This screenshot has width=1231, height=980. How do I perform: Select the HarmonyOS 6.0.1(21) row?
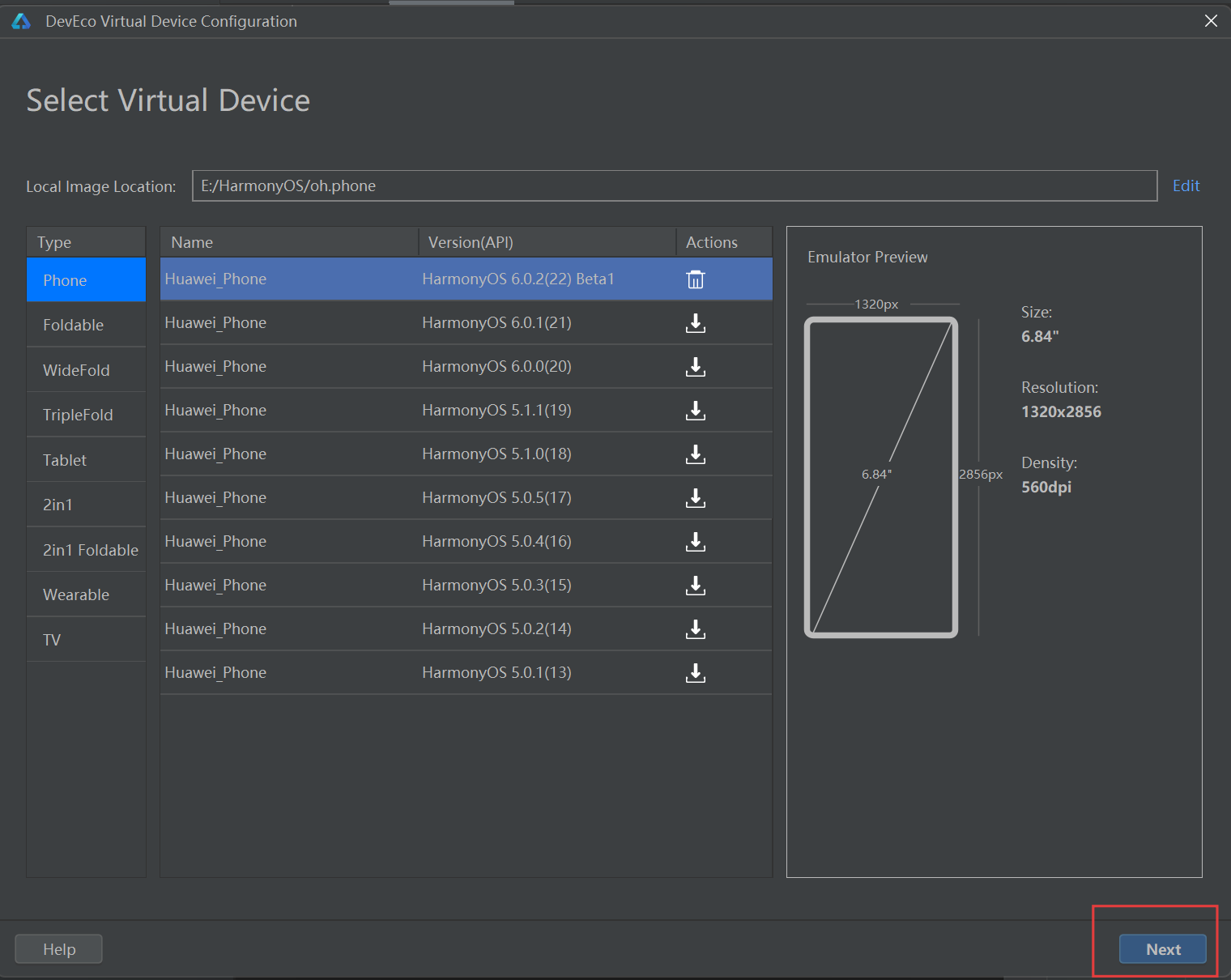pyautogui.click(x=466, y=323)
